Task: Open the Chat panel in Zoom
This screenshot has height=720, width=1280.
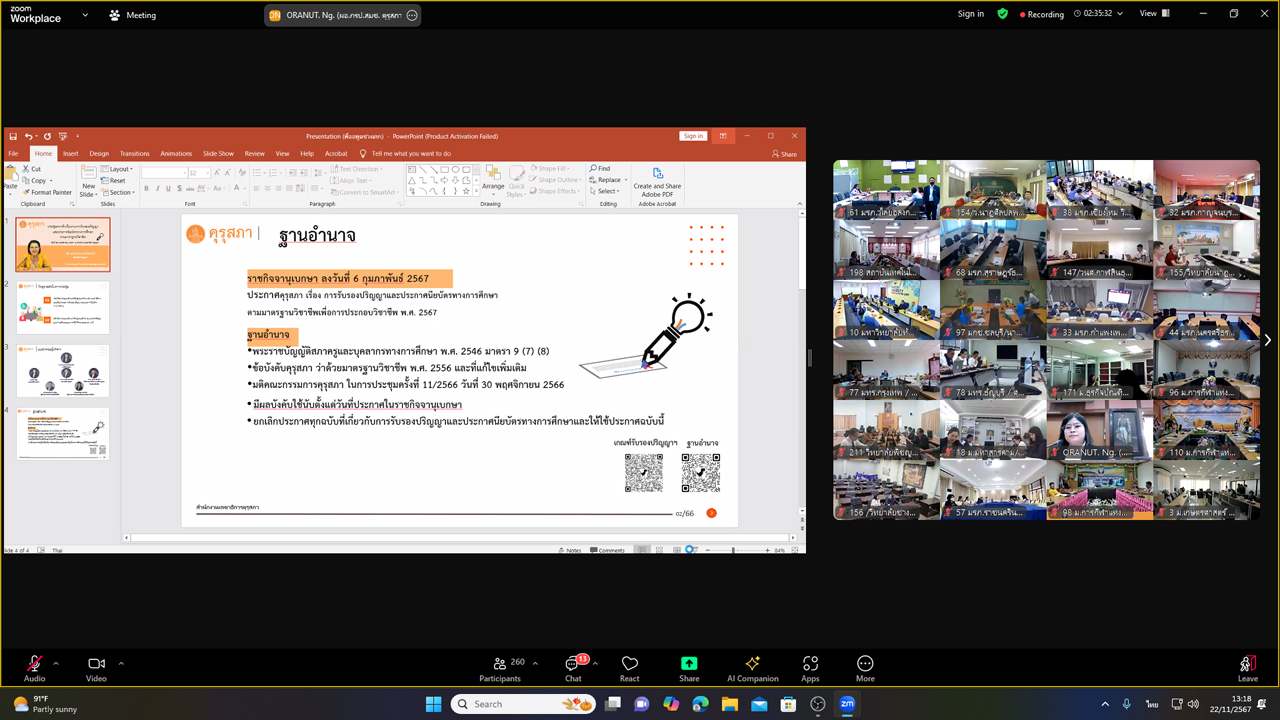Action: click(x=573, y=667)
